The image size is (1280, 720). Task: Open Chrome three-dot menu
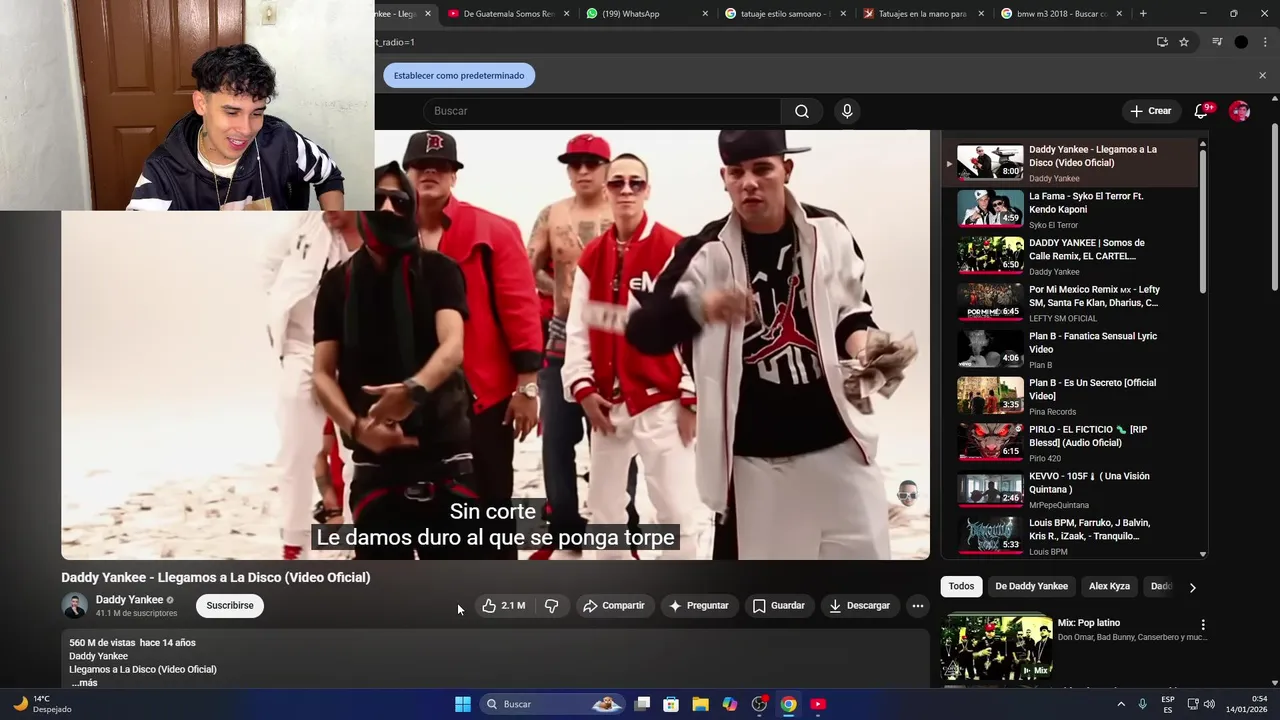point(1265,42)
